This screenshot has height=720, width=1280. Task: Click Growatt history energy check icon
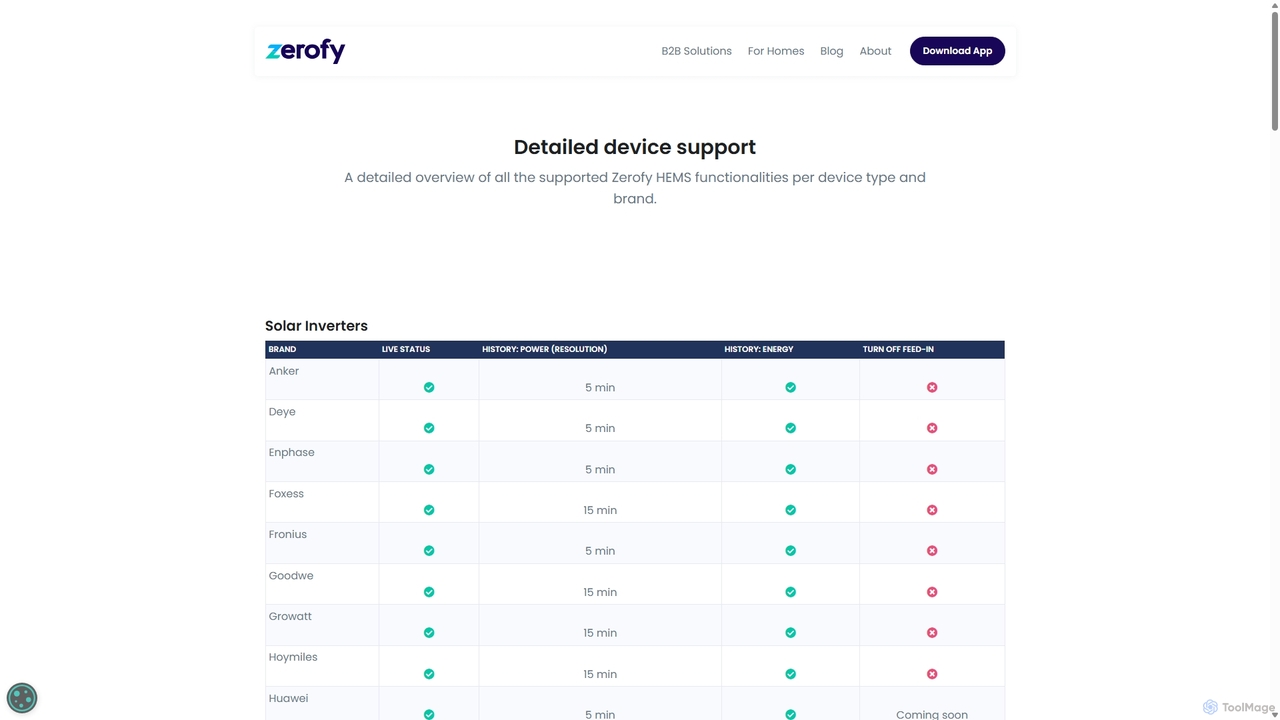pyautogui.click(x=790, y=633)
